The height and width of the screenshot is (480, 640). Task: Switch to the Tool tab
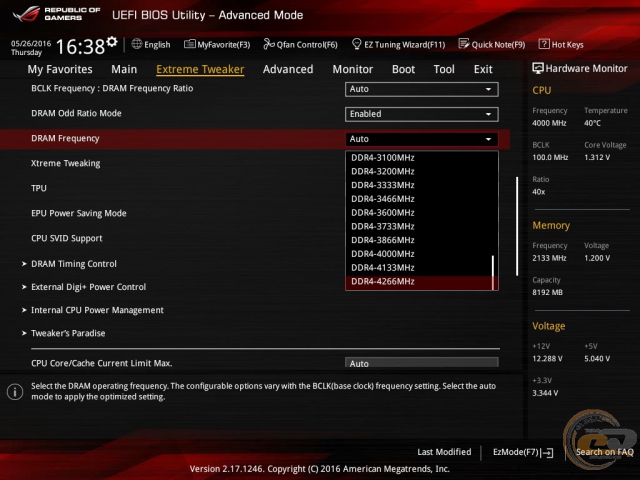[x=444, y=69]
